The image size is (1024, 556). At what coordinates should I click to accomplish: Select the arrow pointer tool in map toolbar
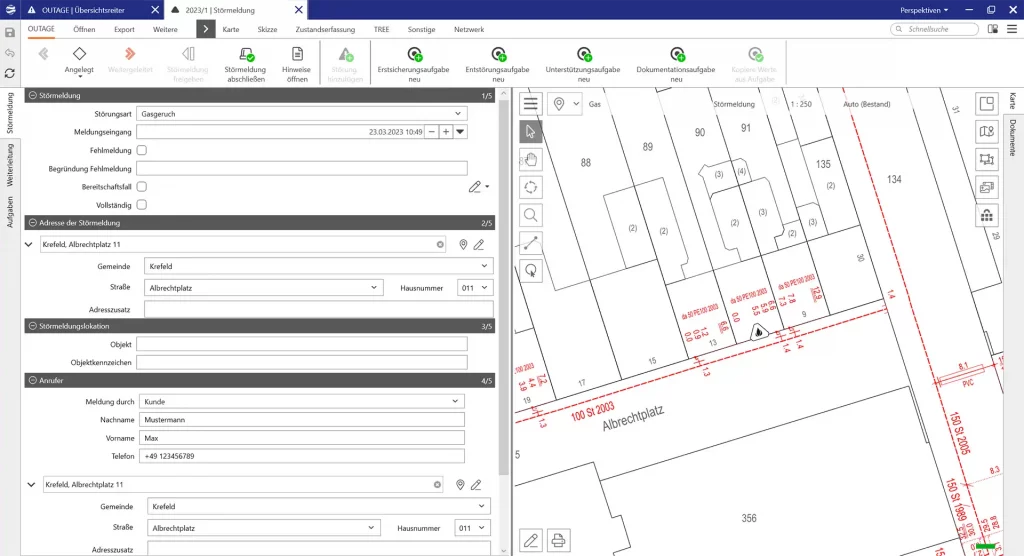[x=531, y=132]
